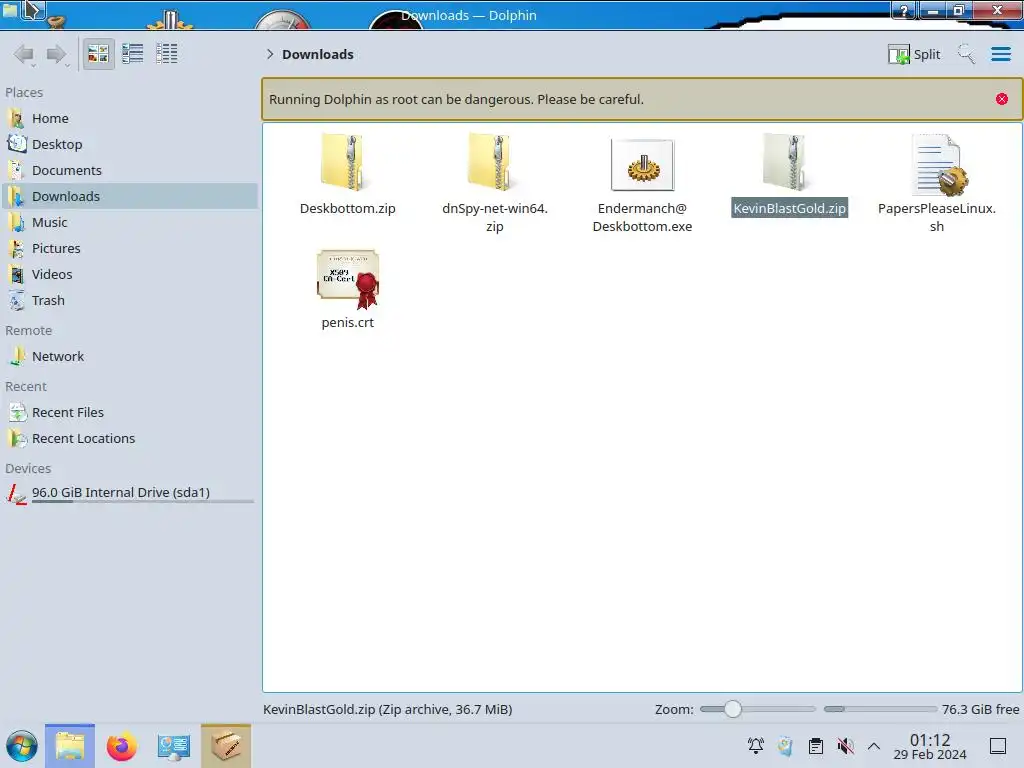
Task: Open notifications bell in tray
Action: point(756,746)
